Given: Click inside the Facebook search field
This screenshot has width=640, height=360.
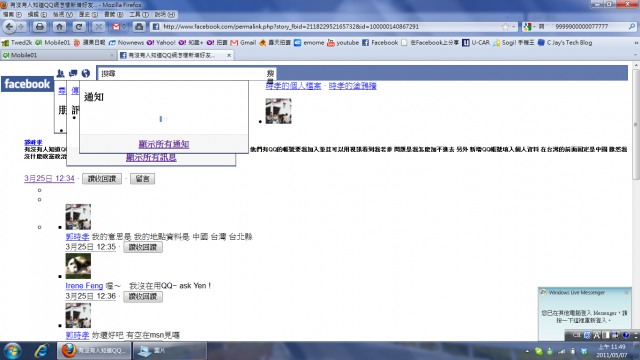Looking at the screenshot, I should (x=181, y=73).
